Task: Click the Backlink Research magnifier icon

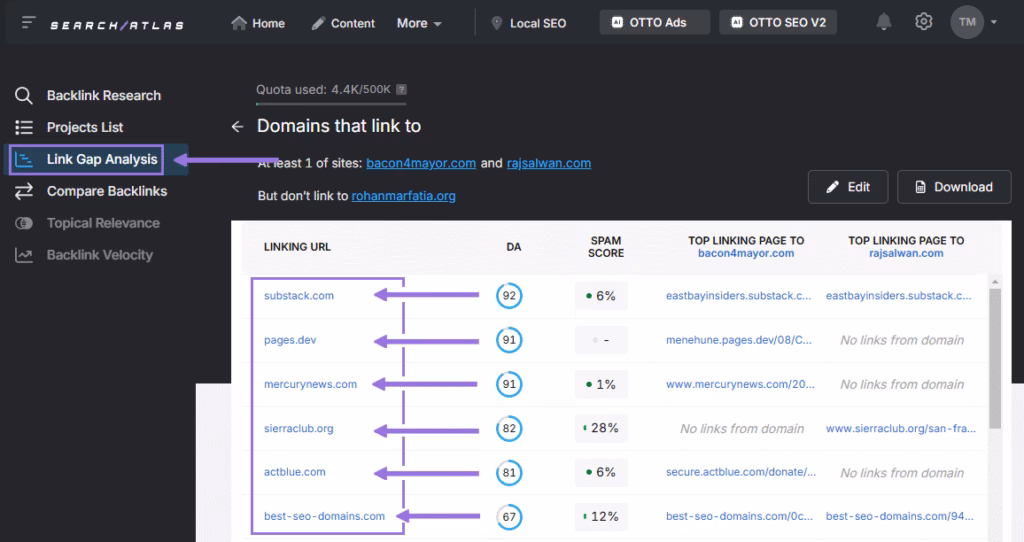Action: (24, 96)
